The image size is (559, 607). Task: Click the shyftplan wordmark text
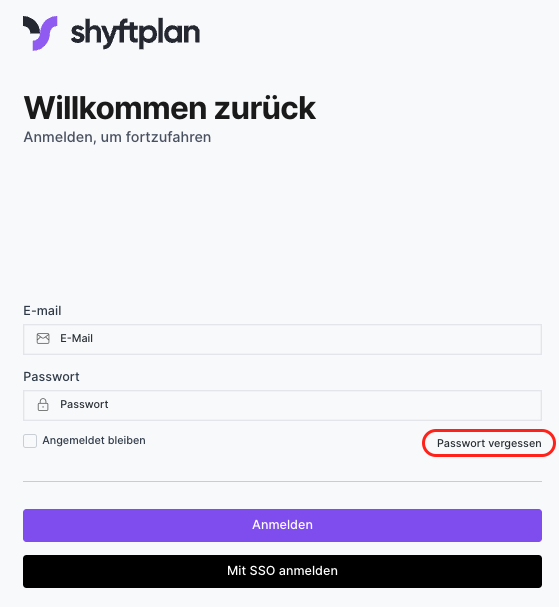pyautogui.click(x=135, y=34)
